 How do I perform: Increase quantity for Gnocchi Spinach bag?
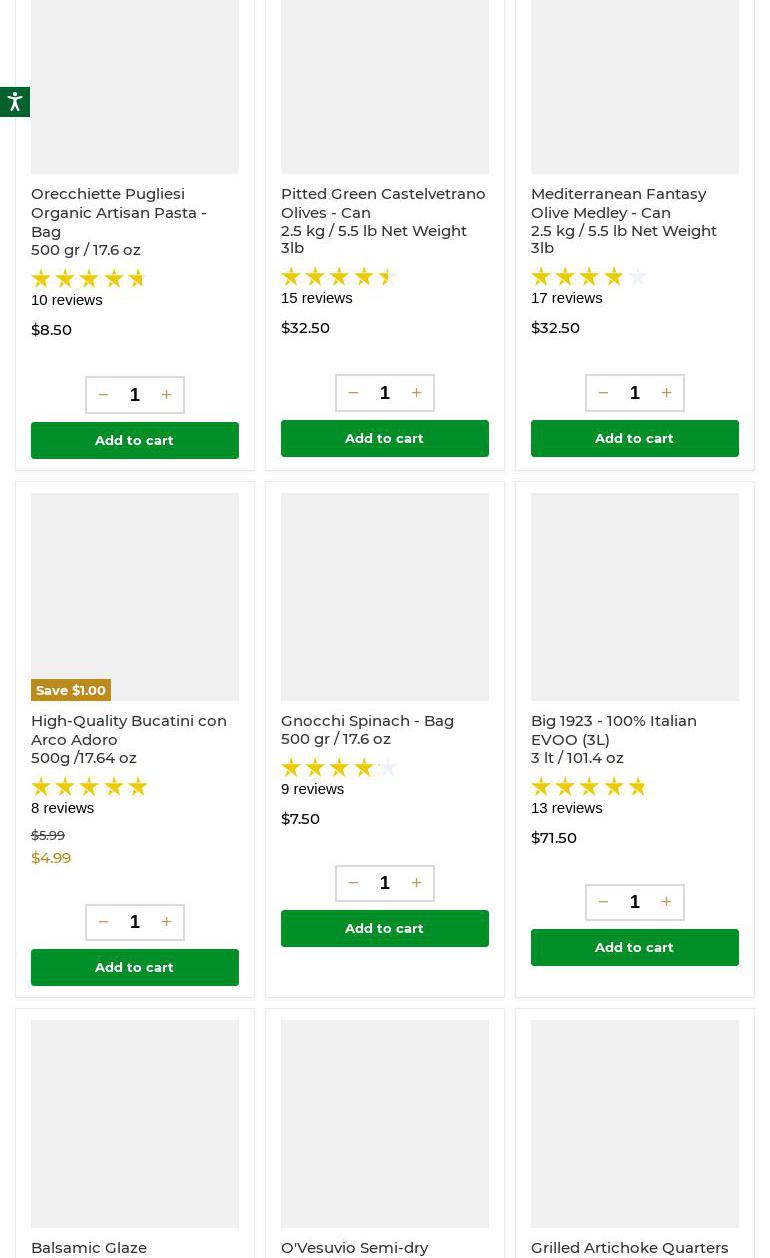416,883
